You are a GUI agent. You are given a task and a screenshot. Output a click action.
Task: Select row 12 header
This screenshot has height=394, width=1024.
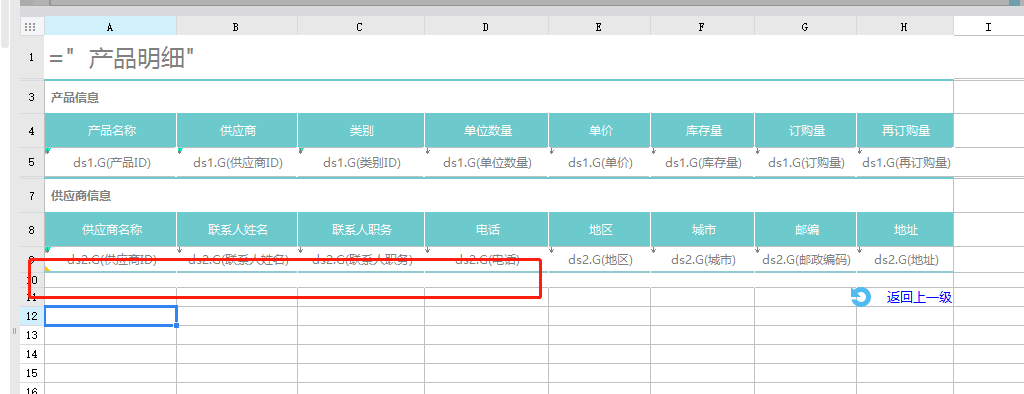31,316
